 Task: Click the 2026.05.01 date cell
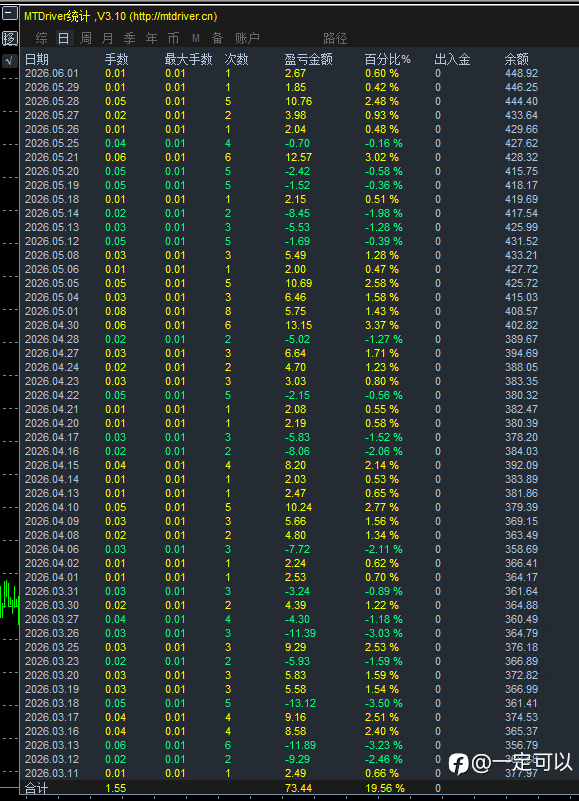pos(52,312)
